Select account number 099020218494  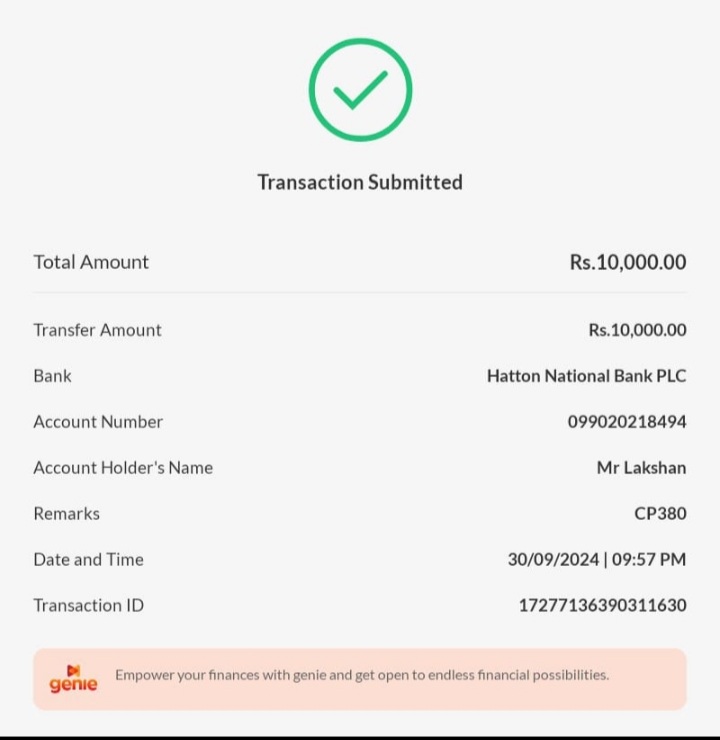tap(627, 422)
